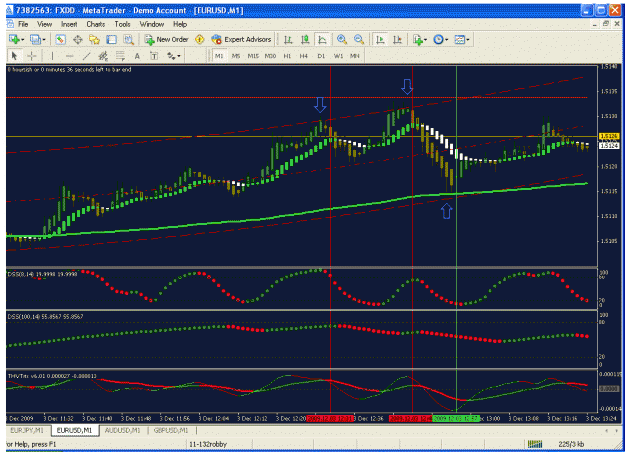Toggle the Expert Advisors button
625x452 pixels.
[242, 39]
